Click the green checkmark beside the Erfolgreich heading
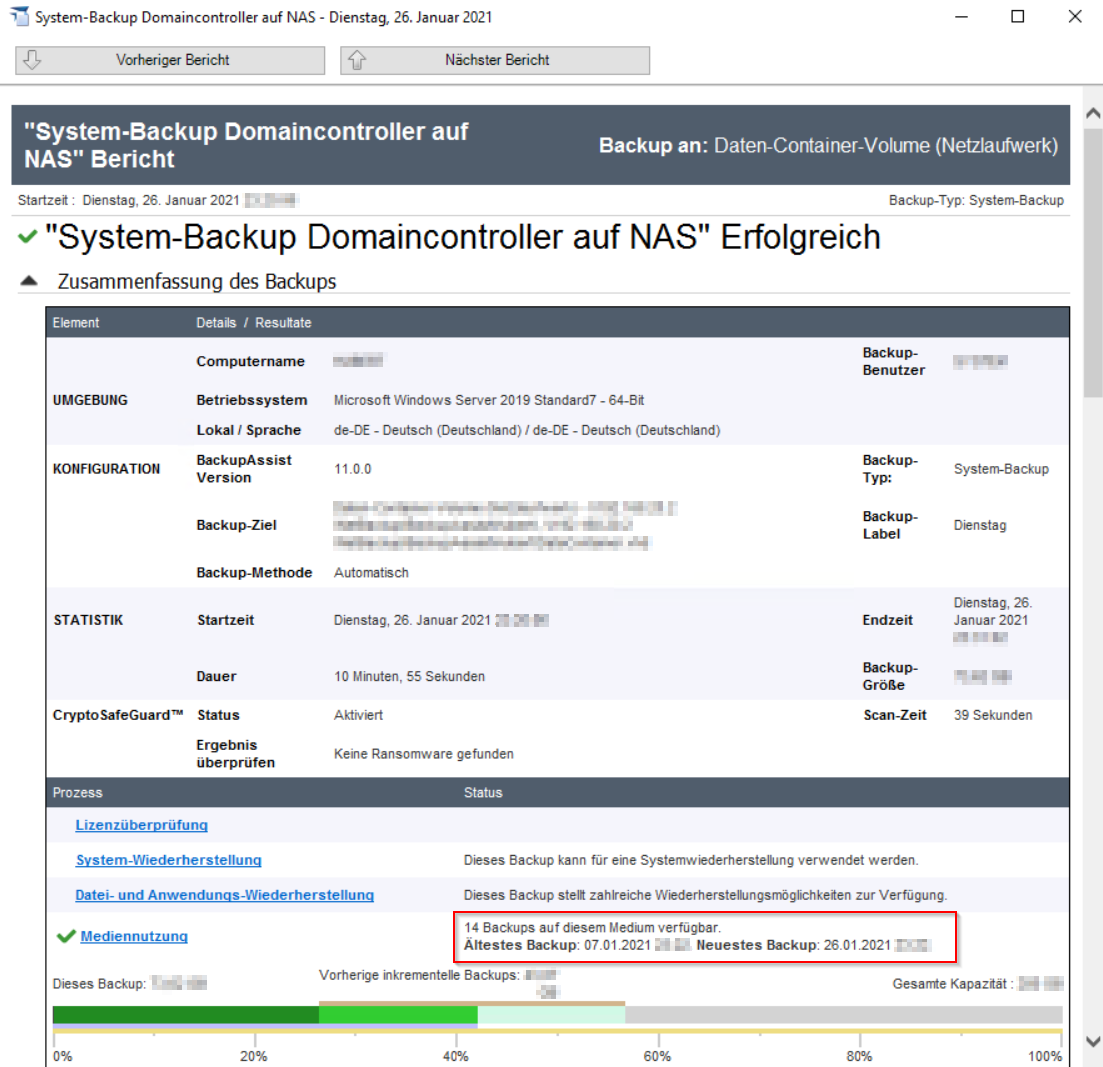This screenshot has width=1103, height=1067. pos(28,238)
